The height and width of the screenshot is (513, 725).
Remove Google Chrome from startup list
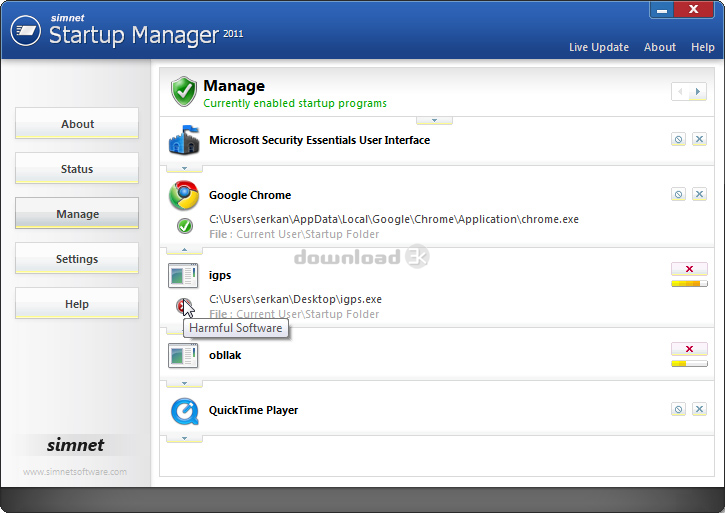(x=700, y=194)
